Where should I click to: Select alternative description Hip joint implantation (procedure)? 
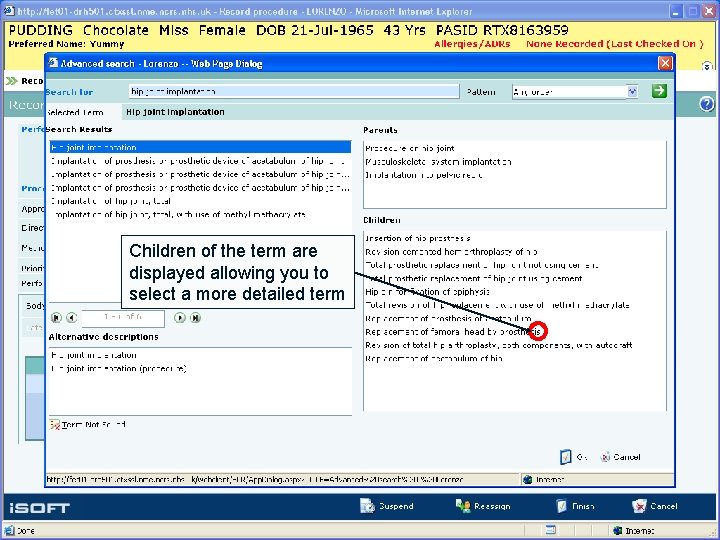click(x=118, y=368)
